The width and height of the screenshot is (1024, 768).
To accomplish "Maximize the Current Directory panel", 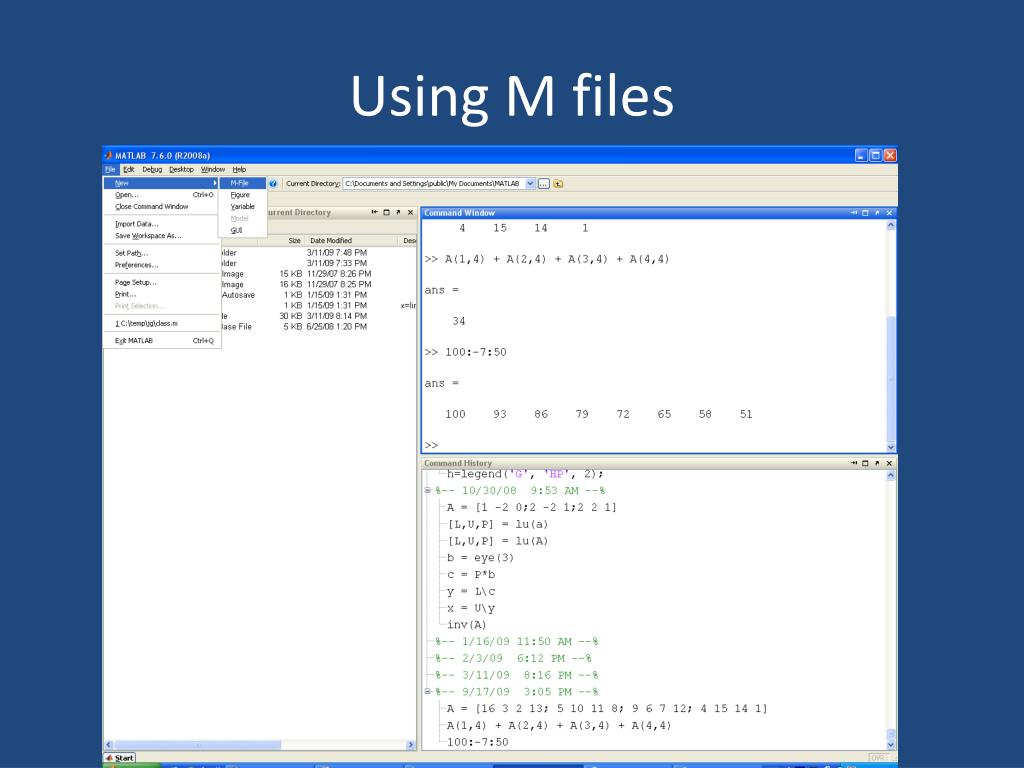I will [386, 213].
